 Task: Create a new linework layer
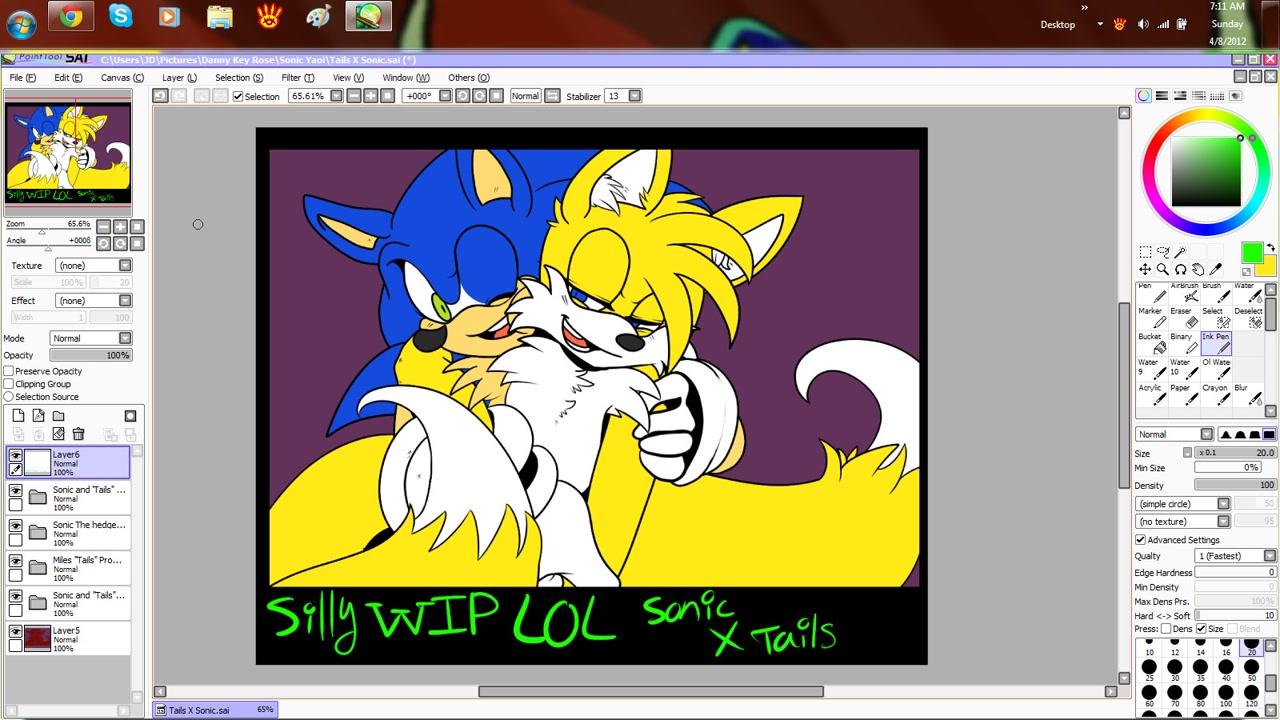38,416
